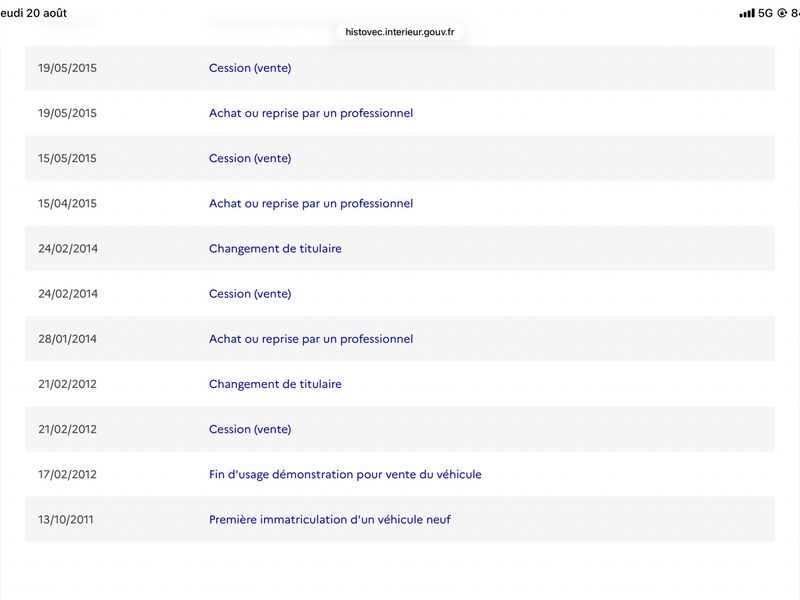Open 'Première immatriculation d'un véhicule neuf' entry
Image resolution: width=800 pixels, height=600 pixels.
(330, 519)
